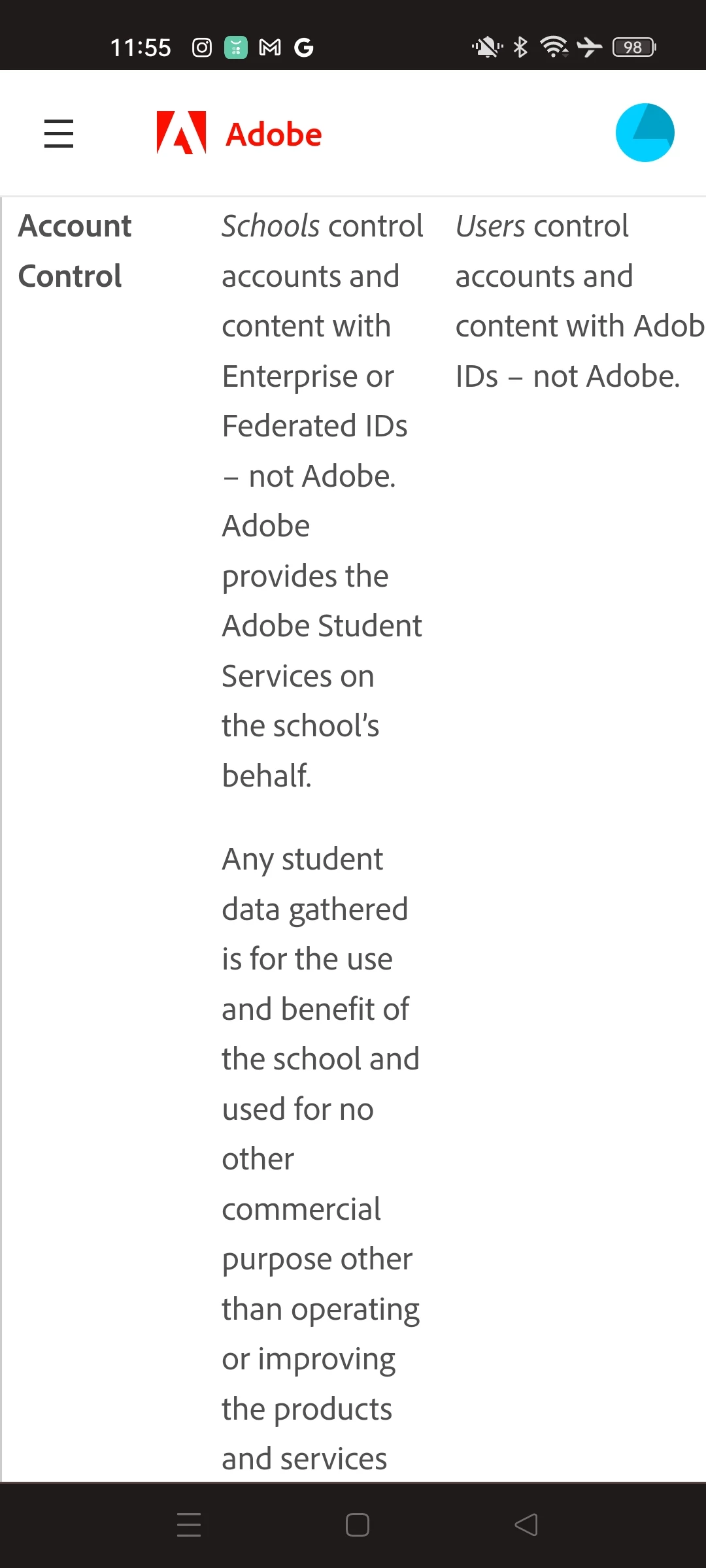Tap the Wi-Fi status icon
Screen dimensions: 706x1568
(x=554, y=47)
